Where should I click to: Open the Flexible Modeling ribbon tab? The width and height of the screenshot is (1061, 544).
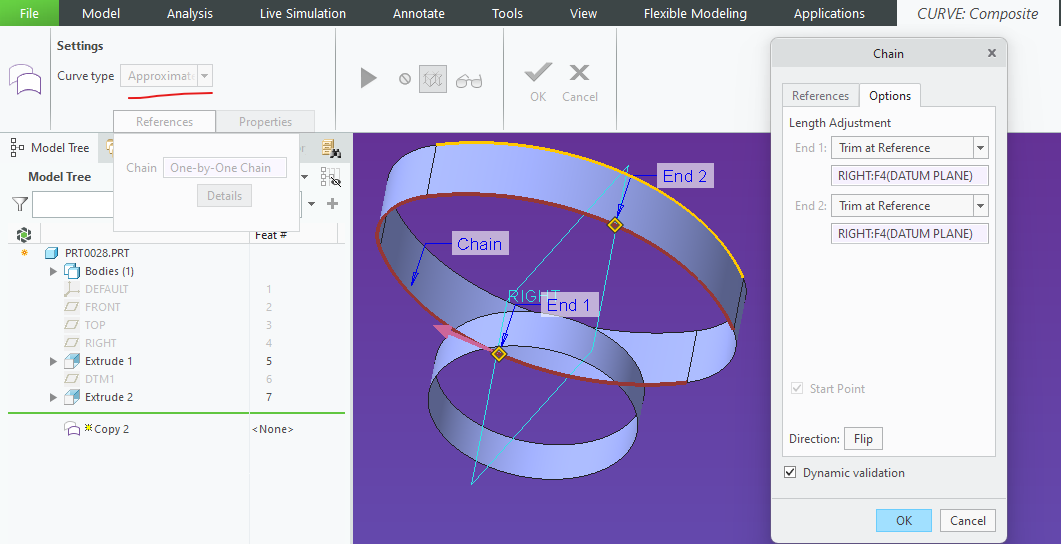point(695,13)
